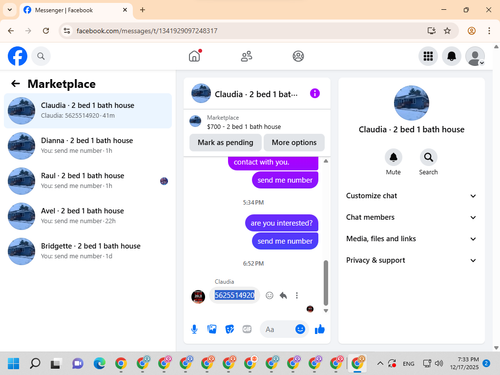Click the chat vertical scrollbar thumb
Viewport: 500px width, 375px height.
click(326, 283)
